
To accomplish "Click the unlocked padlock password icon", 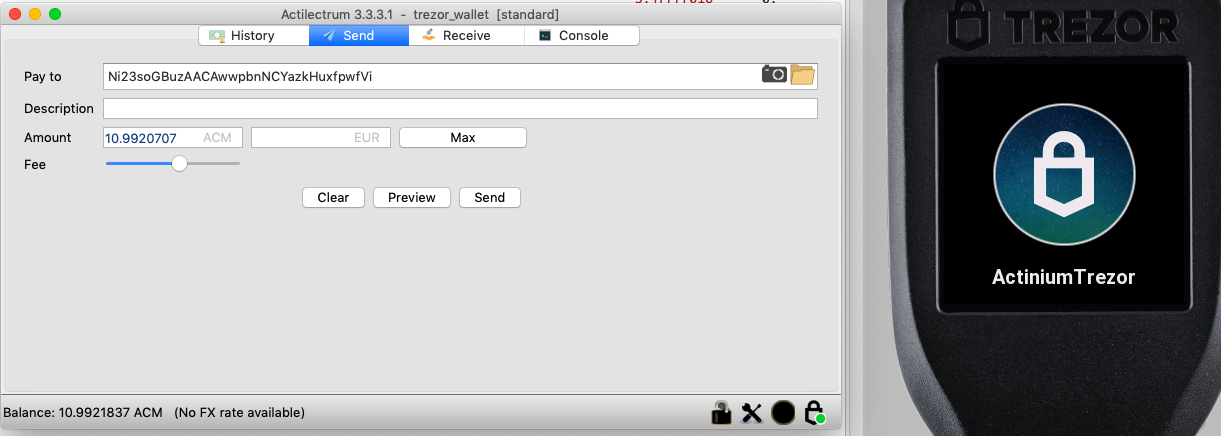I will pyautogui.click(x=721, y=411).
